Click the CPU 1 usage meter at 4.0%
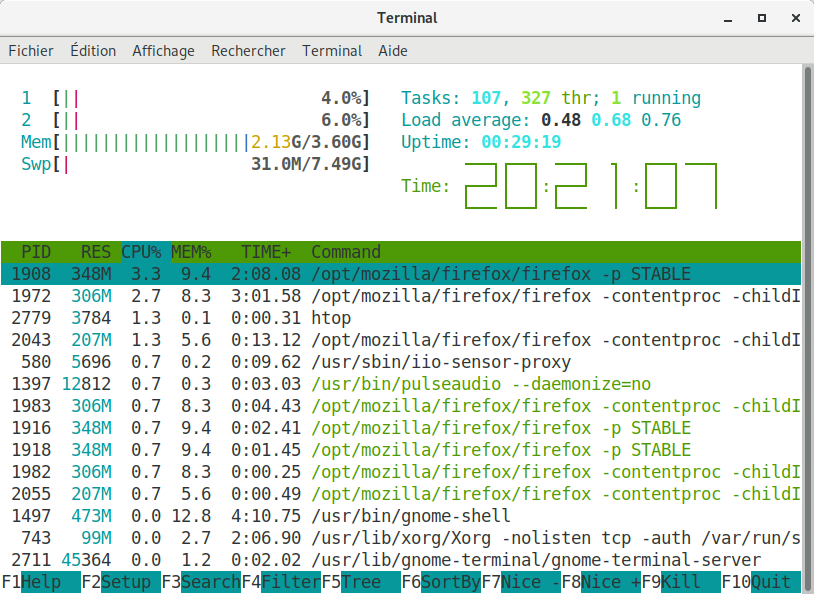Viewport: 814px width, 594px height. 195,98
